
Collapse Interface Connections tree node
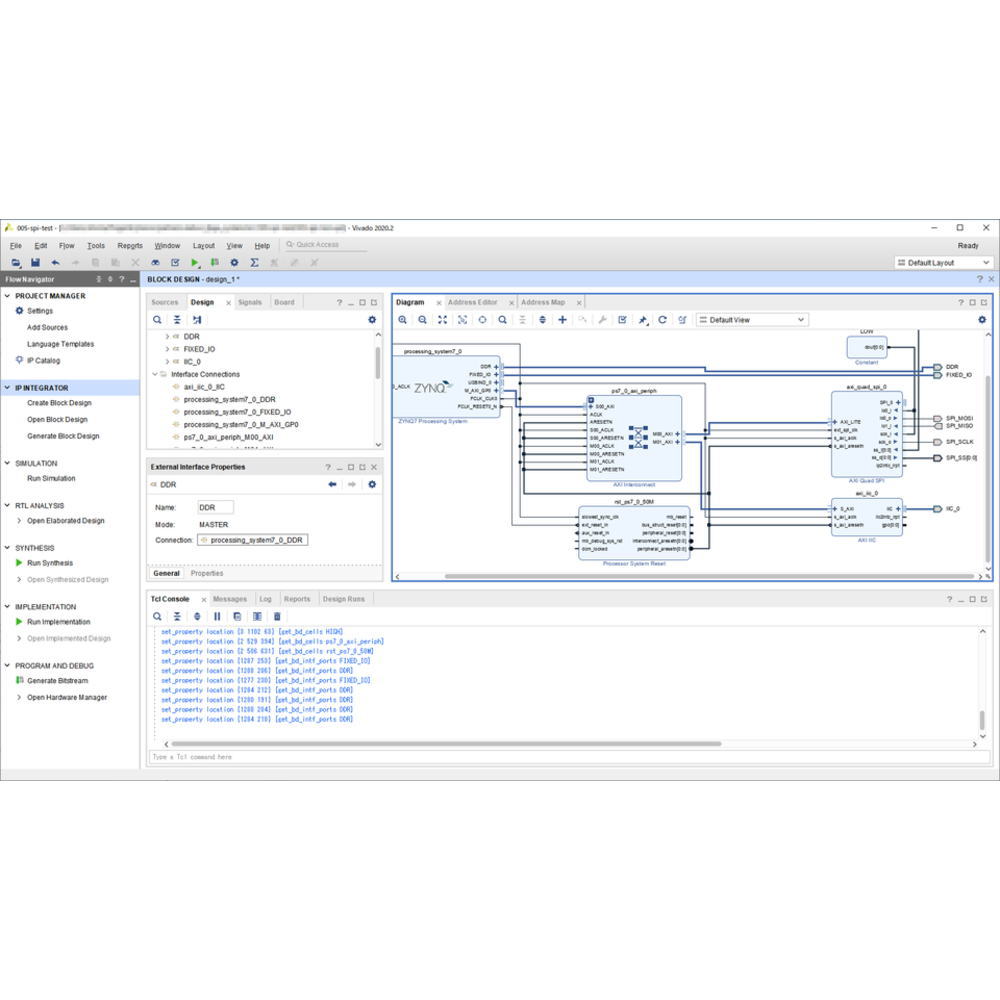(x=155, y=374)
